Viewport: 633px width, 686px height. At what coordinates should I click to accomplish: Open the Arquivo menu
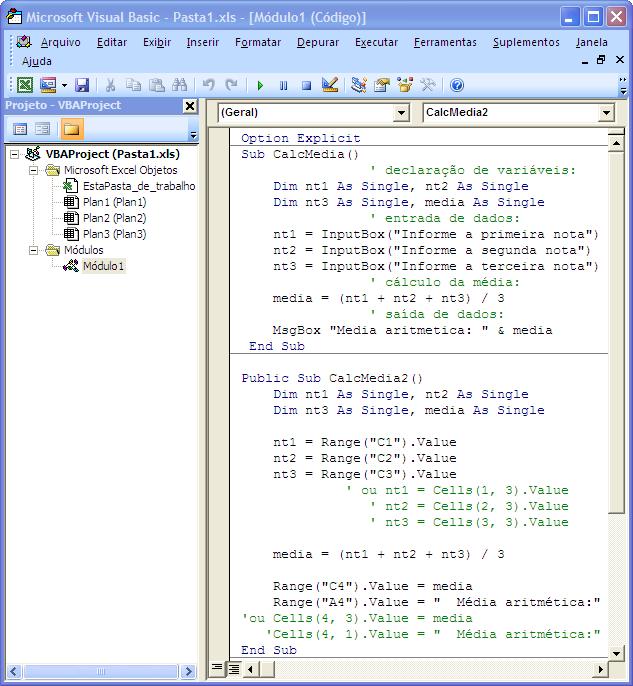coord(61,42)
